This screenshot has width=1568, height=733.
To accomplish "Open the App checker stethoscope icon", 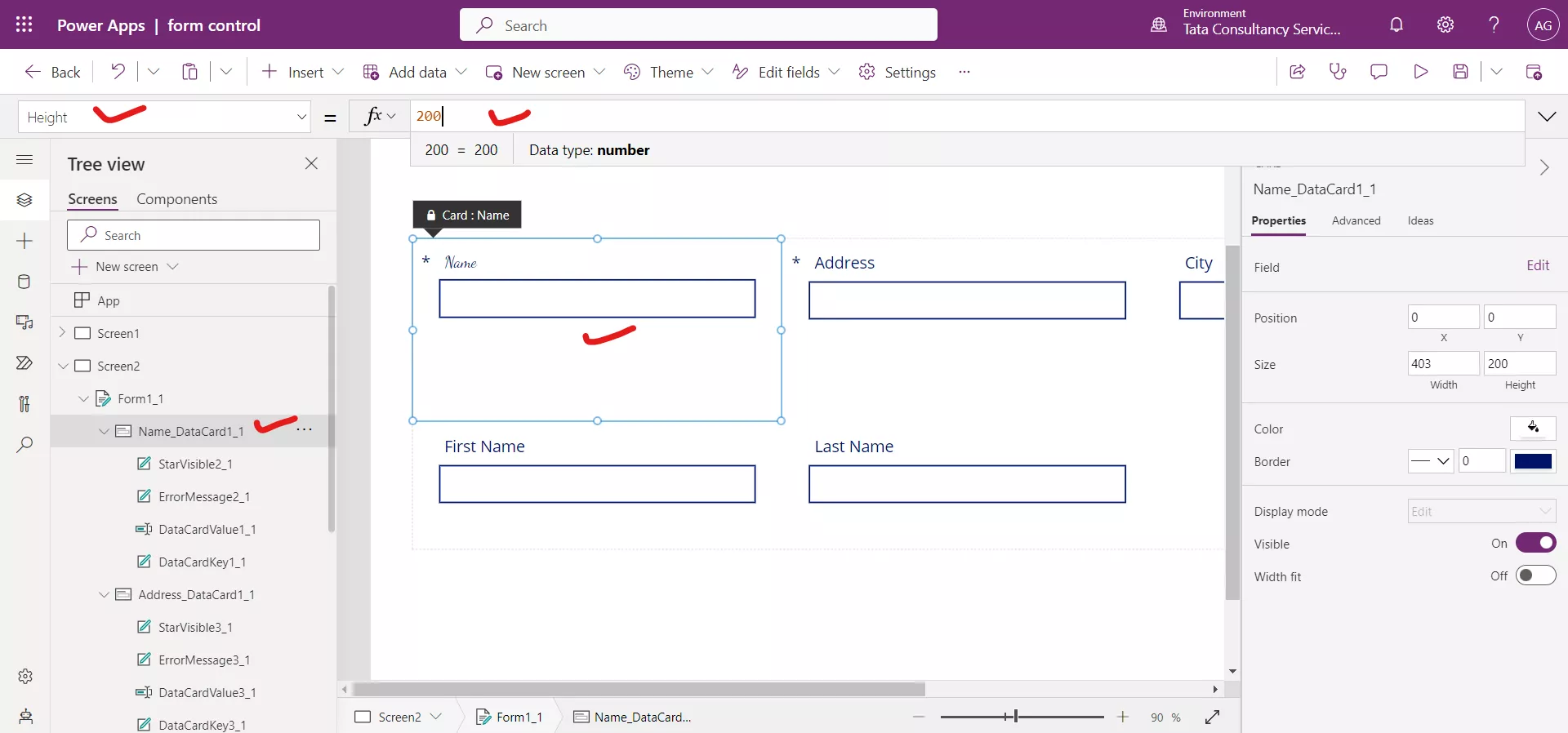I will tap(1338, 72).
